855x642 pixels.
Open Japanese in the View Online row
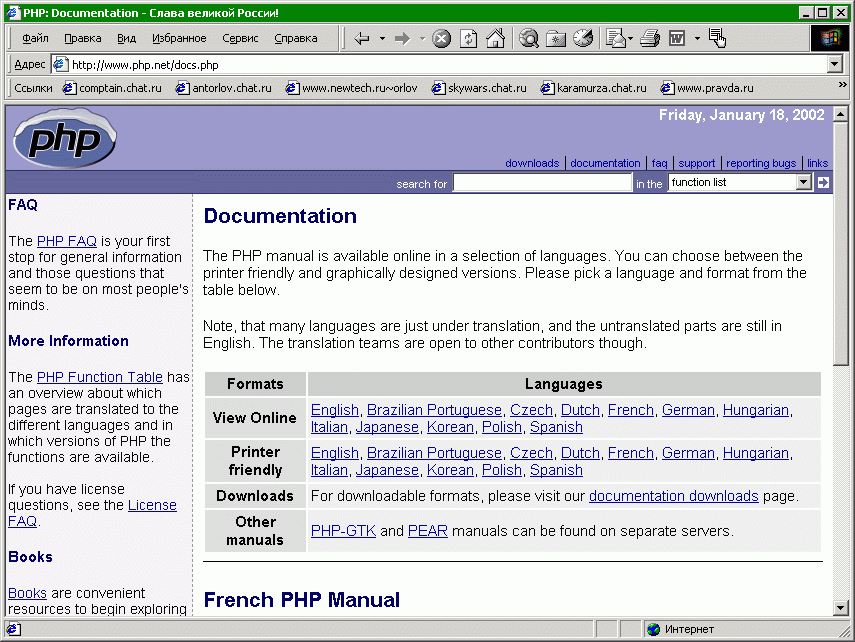[x=387, y=427]
